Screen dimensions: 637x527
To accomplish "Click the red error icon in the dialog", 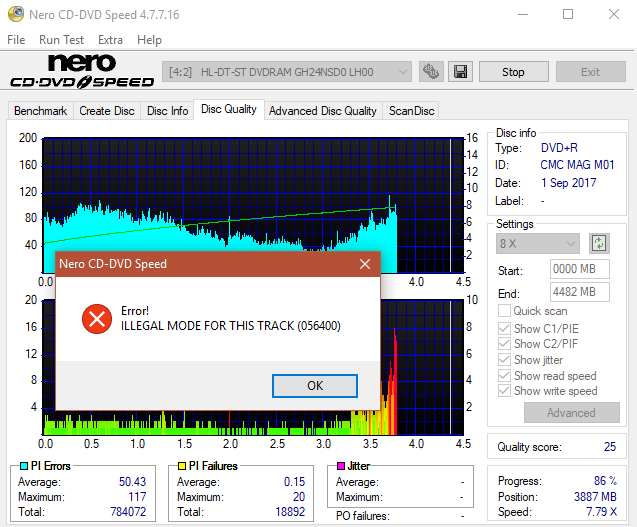I will pyautogui.click(x=97, y=319).
